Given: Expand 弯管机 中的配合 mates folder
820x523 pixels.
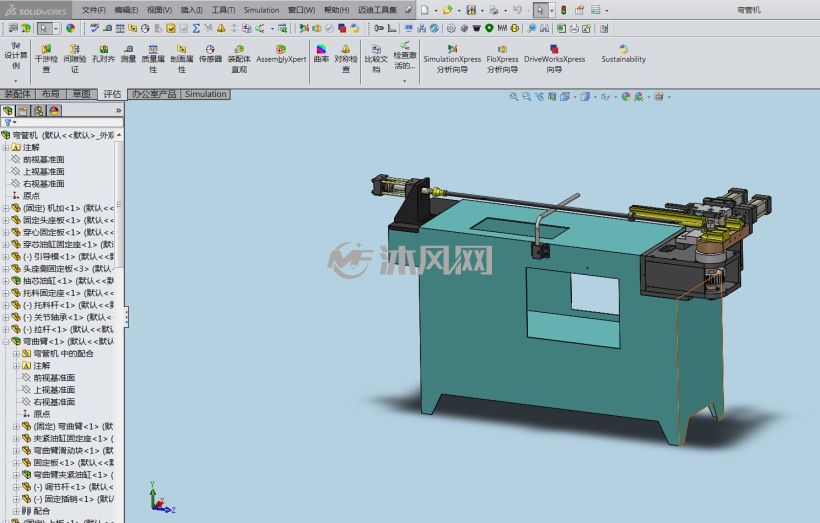Looking at the screenshot, I should tap(16, 354).
